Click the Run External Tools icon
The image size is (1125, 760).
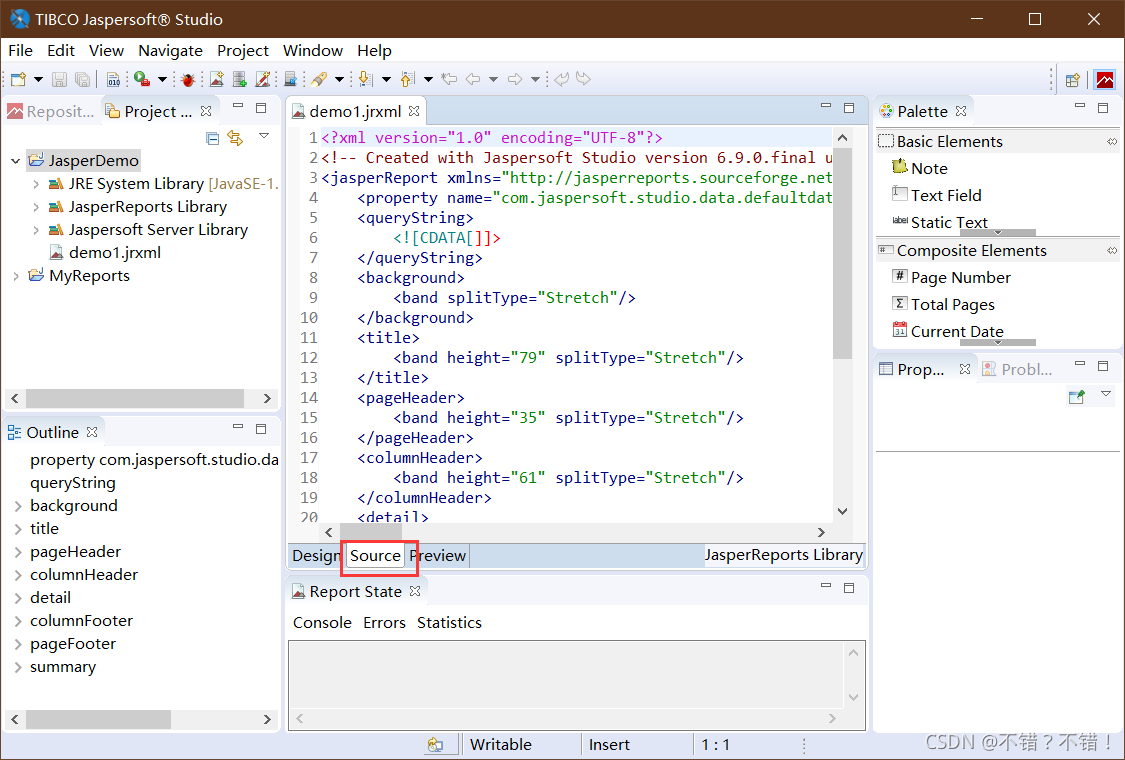tap(142, 79)
